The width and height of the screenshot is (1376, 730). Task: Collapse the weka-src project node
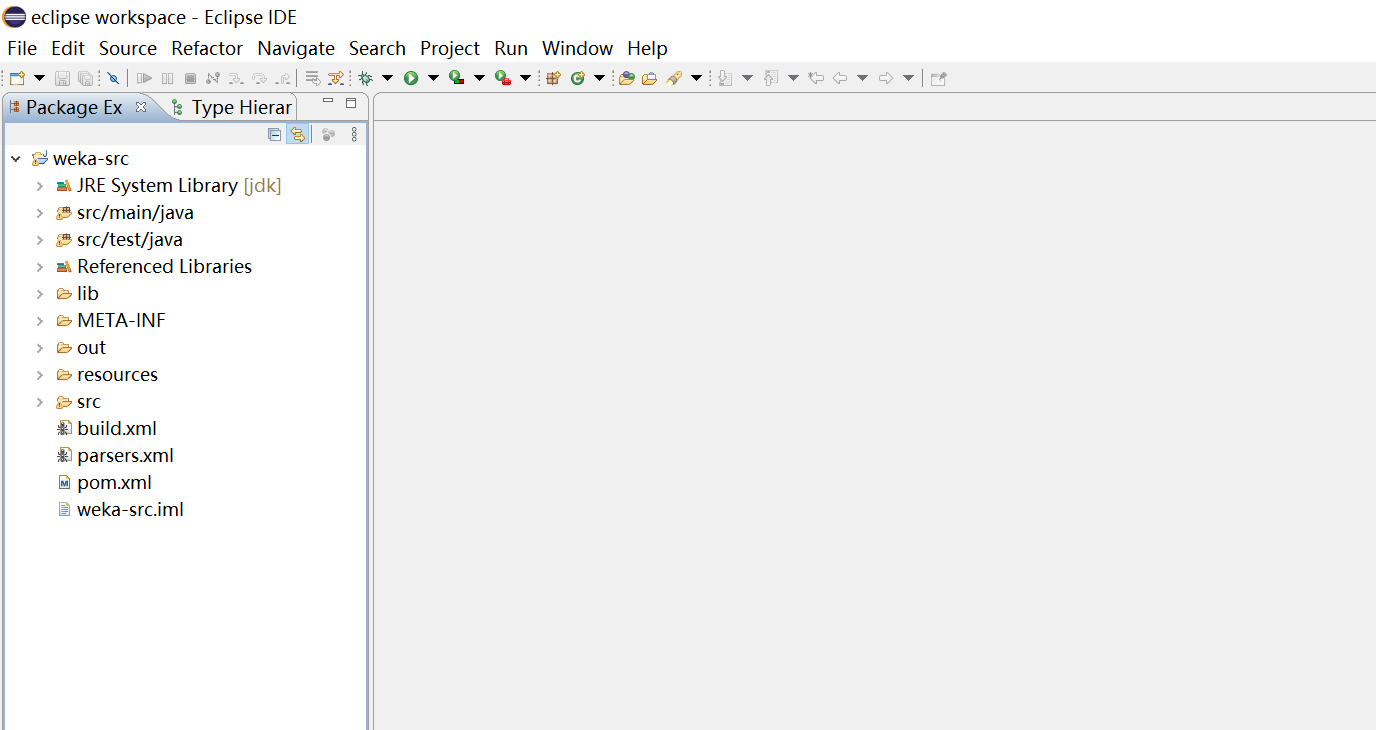point(16,159)
